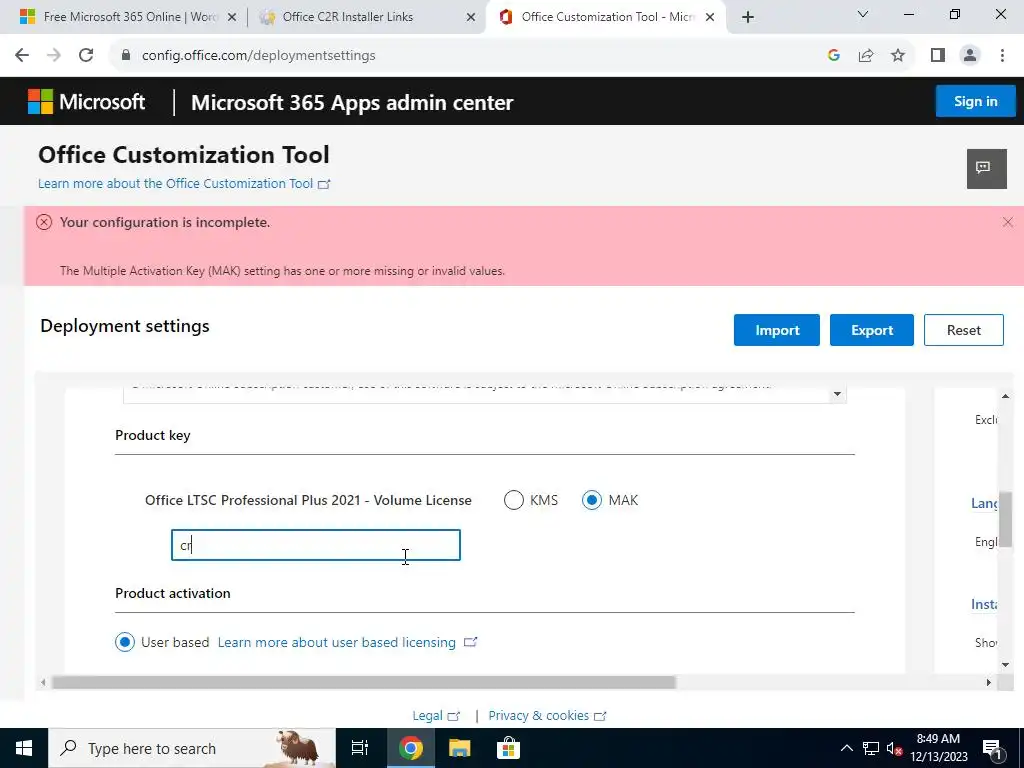
Task: Open Learn more about user based licensing
Action: (347, 642)
